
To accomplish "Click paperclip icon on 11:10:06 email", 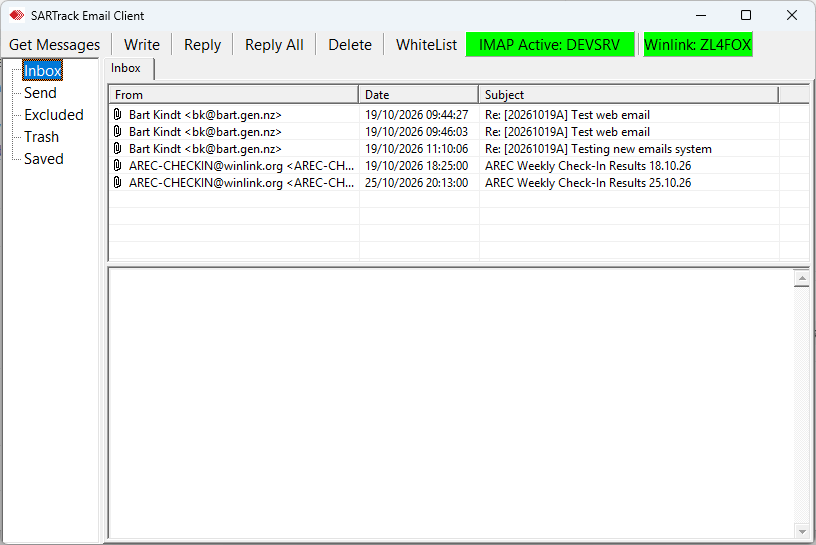I will pos(118,149).
